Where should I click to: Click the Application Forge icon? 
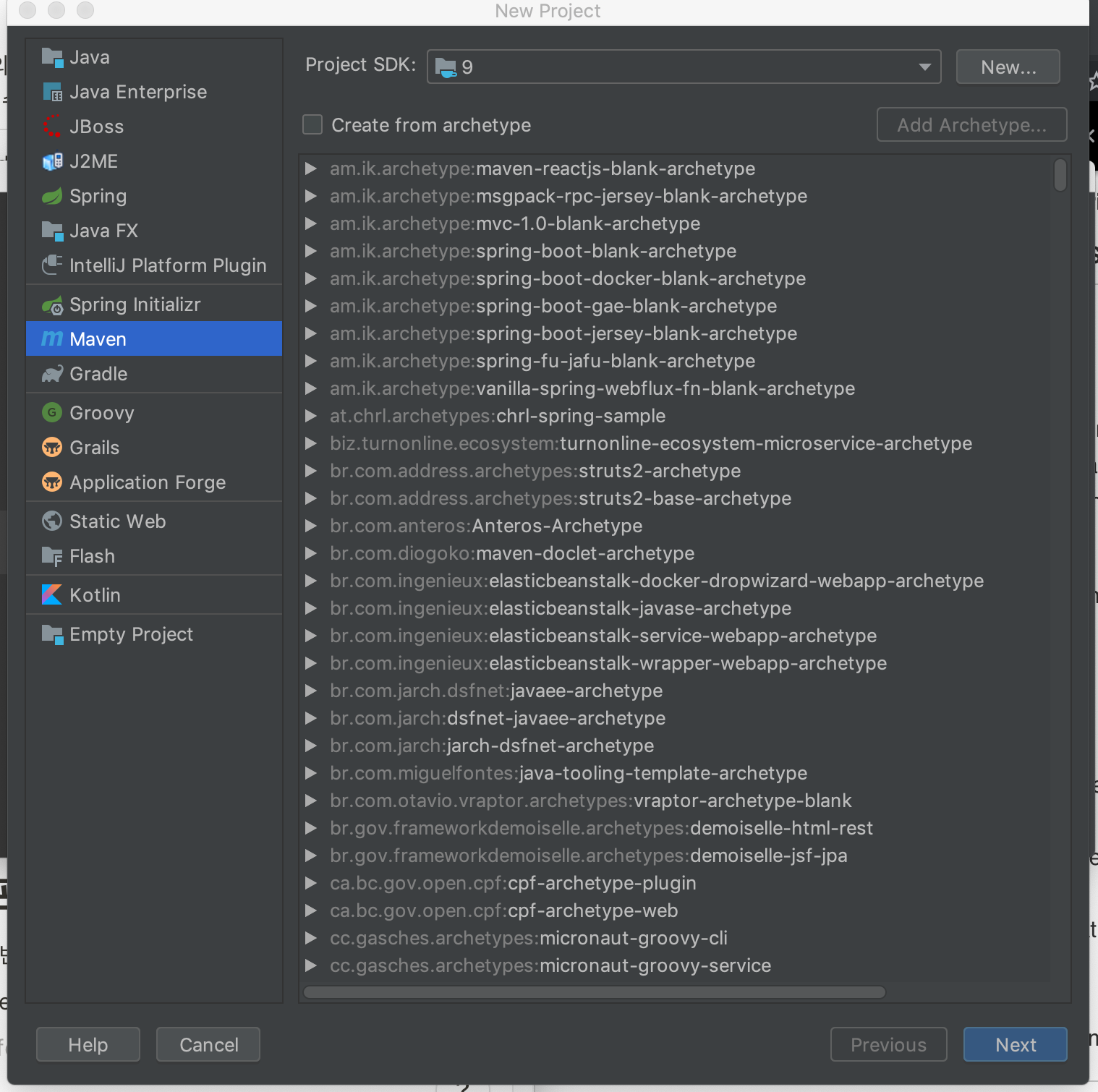(x=52, y=482)
